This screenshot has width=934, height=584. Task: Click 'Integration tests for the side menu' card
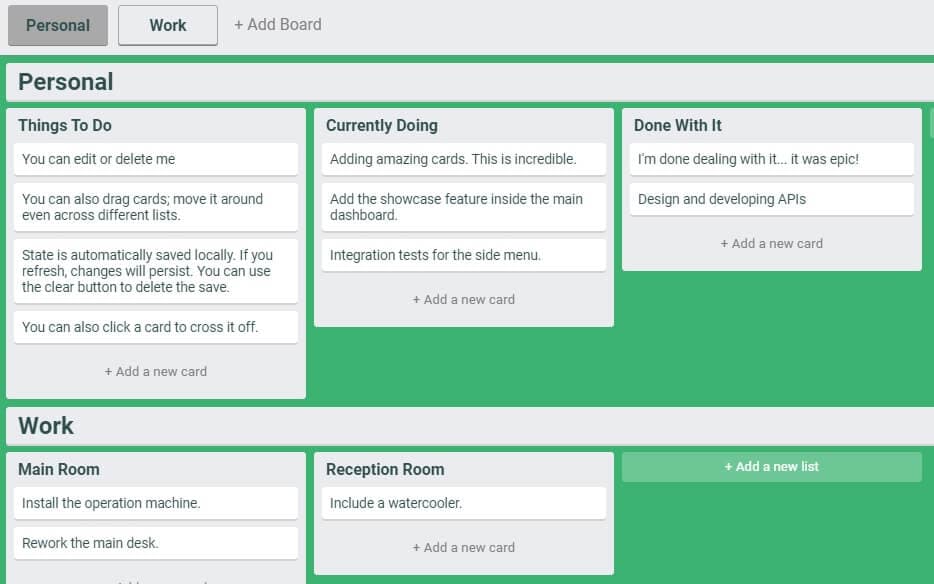click(x=464, y=255)
